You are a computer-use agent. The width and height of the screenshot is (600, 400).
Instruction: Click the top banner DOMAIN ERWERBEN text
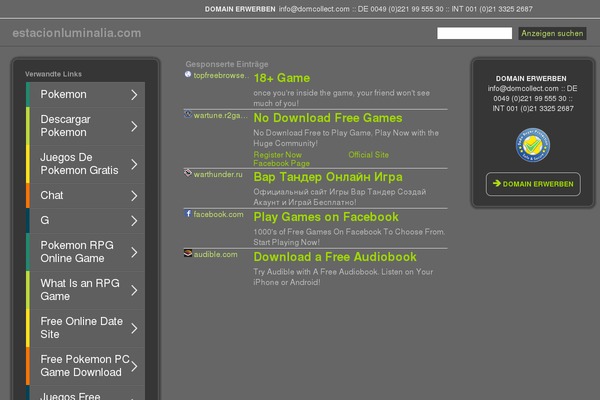[240, 9]
